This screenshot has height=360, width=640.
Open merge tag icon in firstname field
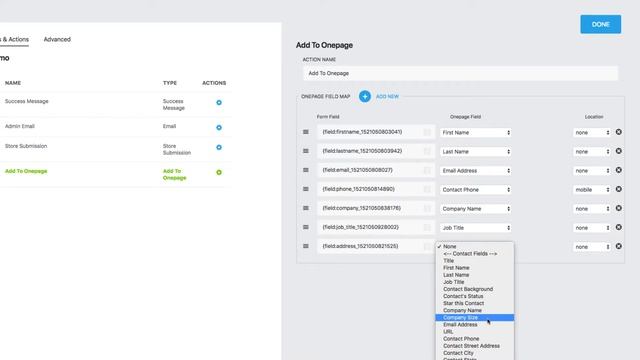point(427,132)
